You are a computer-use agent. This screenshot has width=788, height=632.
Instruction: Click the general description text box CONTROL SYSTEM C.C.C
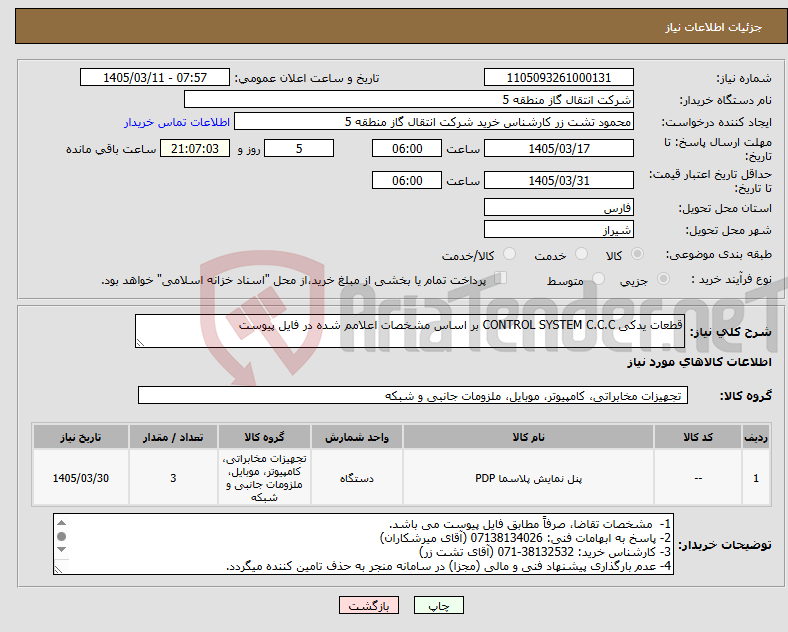pyautogui.click(x=410, y=331)
